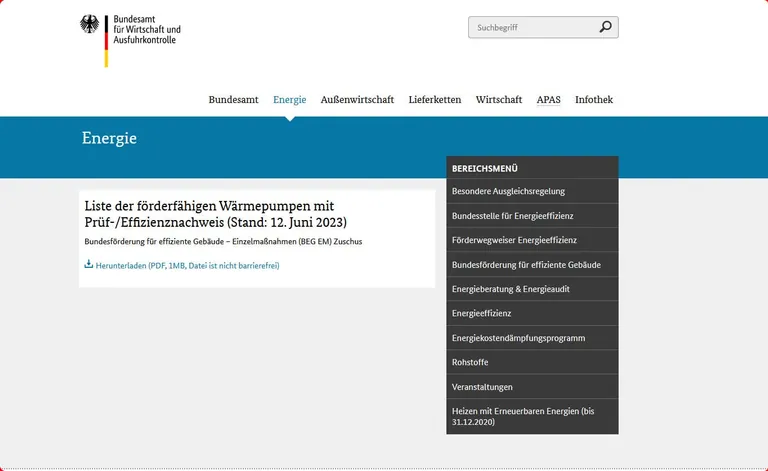
Task: Open the Rohstoffe sidebar link
Action: 470,362
